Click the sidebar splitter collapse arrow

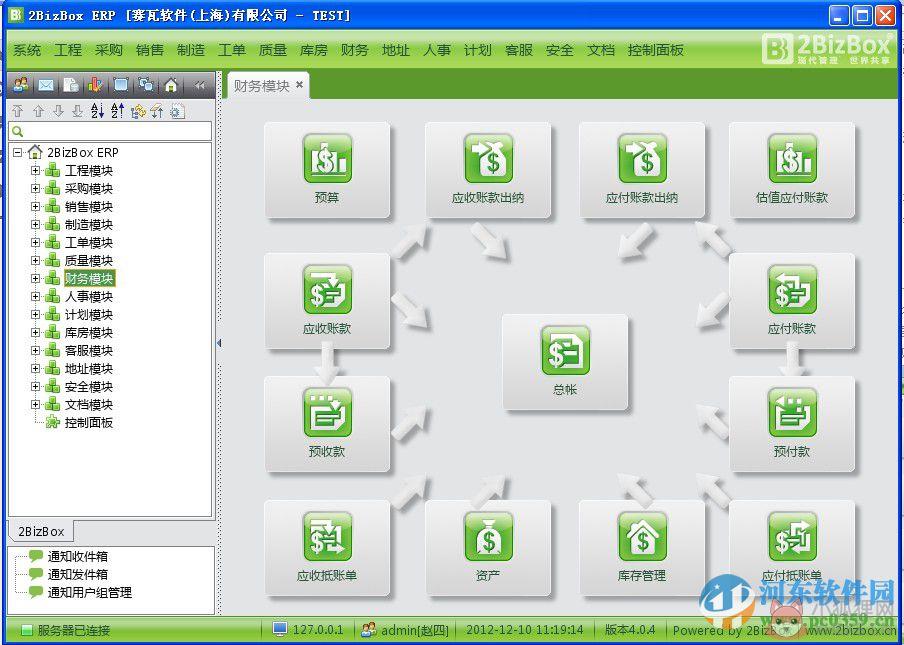(219, 343)
